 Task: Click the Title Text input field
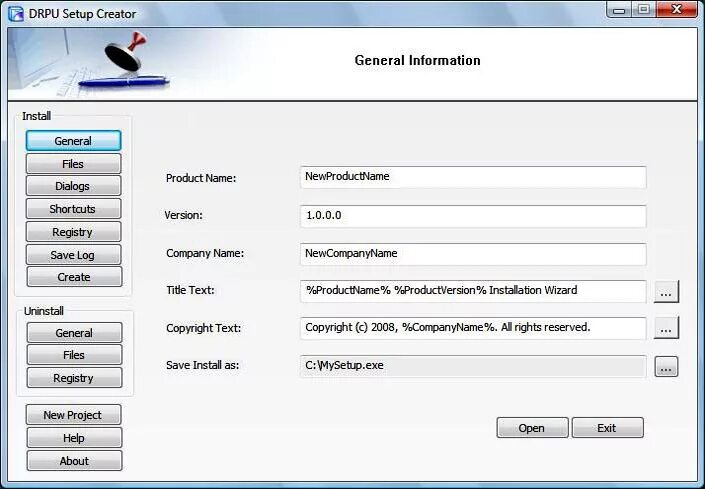coord(473,291)
